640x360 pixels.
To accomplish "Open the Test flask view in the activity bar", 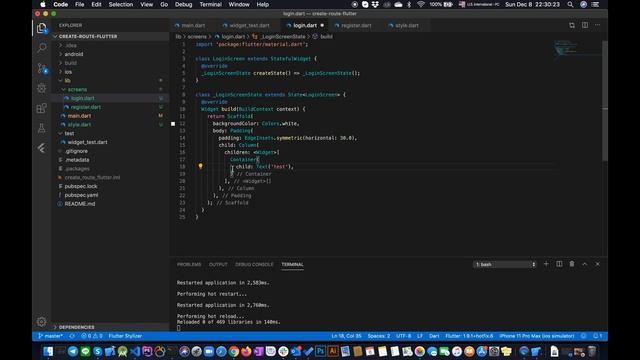I will (42, 128).
